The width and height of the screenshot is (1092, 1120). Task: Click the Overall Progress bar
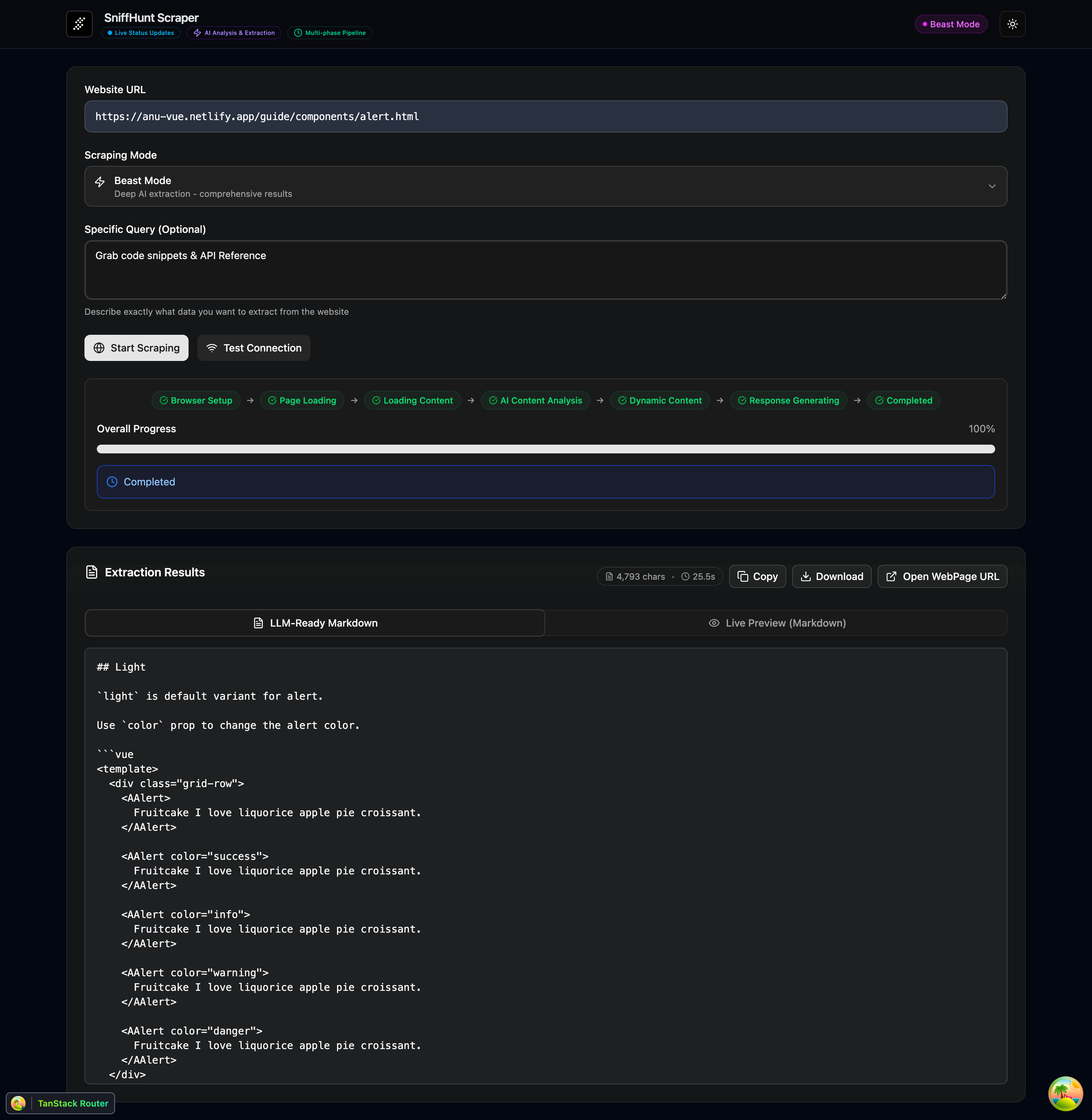tap(545, 449)
